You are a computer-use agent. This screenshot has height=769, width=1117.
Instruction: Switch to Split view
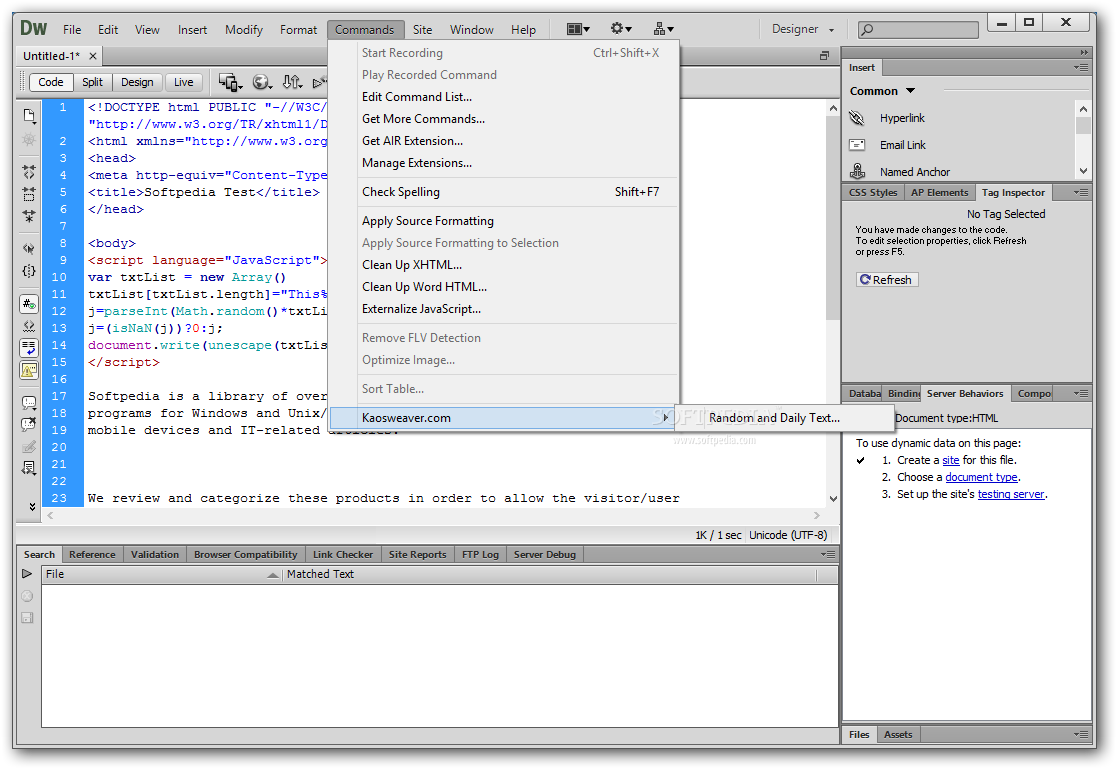coord(92,82)
